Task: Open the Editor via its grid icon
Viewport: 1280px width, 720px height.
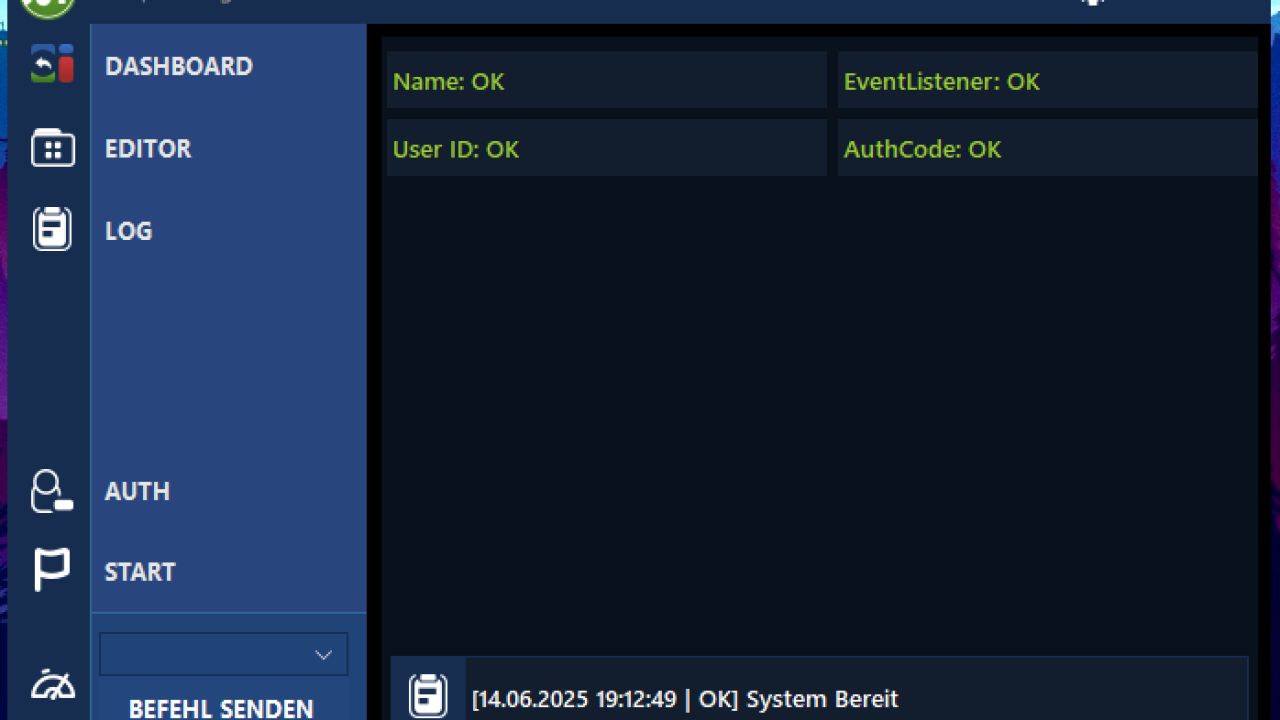Action: pyautogui.click(x=52, y=148)
